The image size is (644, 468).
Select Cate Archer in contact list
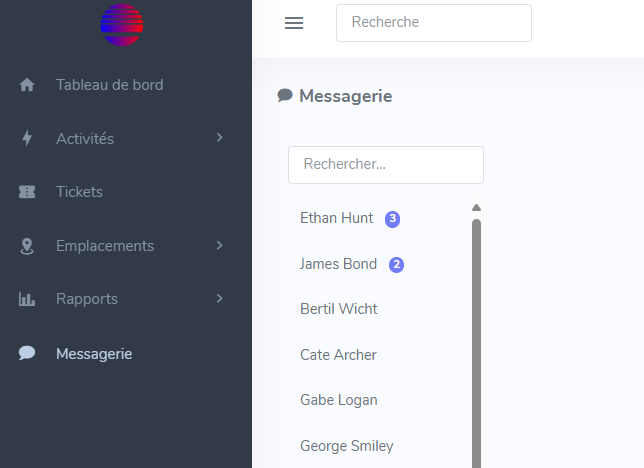(338, 355)
